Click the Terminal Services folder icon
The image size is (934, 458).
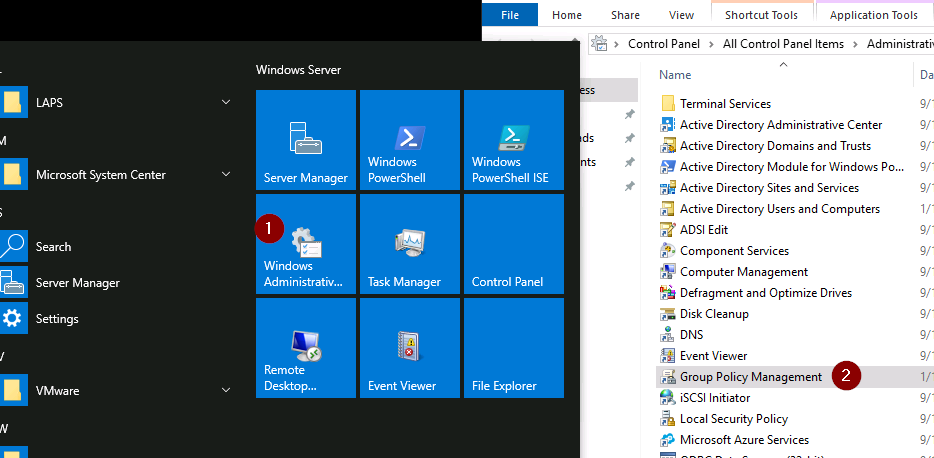(x=668, y=104)
